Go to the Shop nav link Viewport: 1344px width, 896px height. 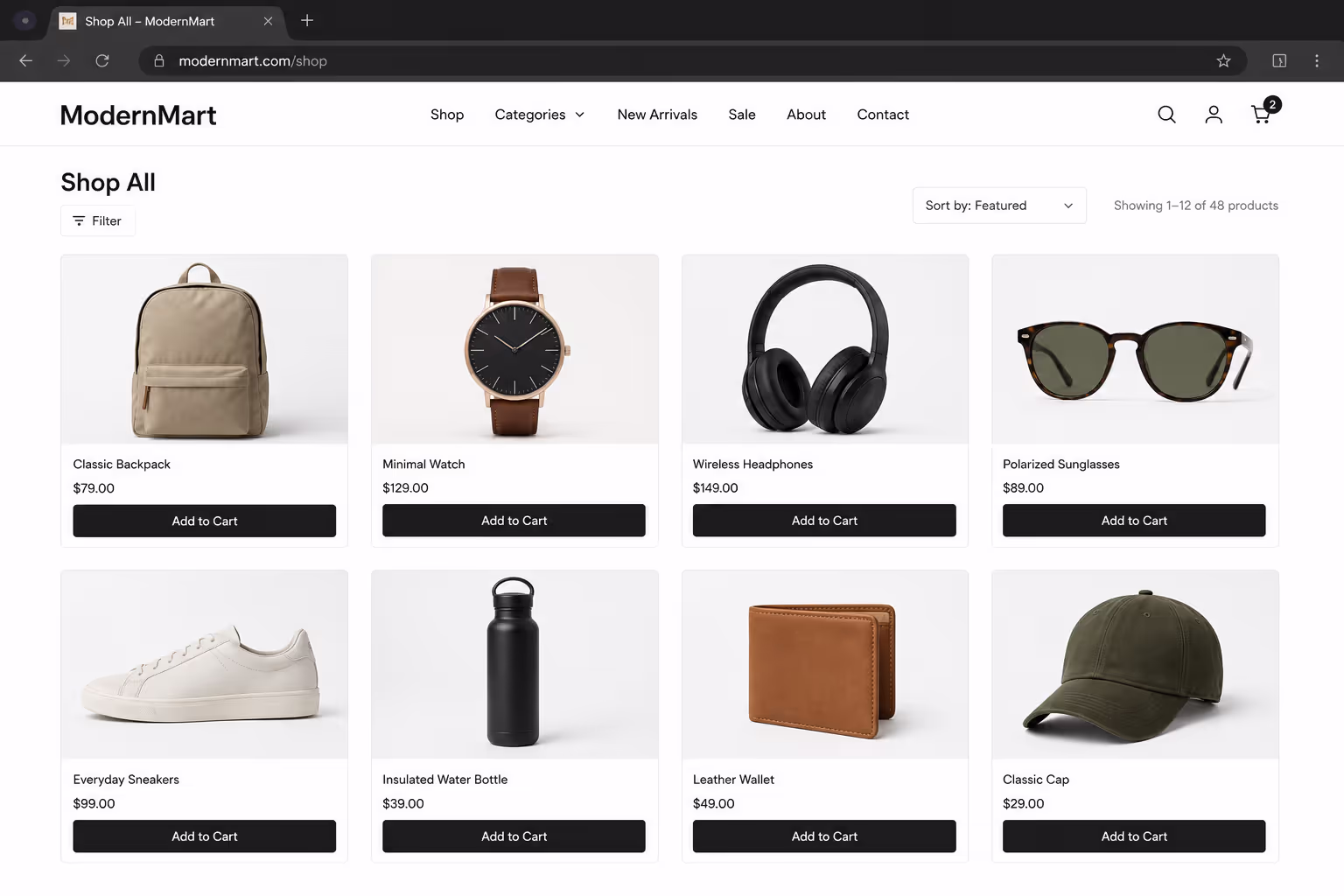[x=447, y=115]
